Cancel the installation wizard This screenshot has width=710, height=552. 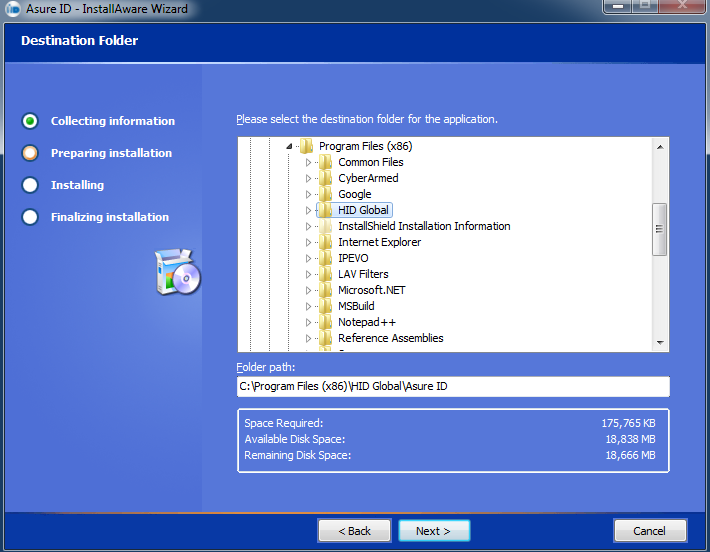pos(649,531)
